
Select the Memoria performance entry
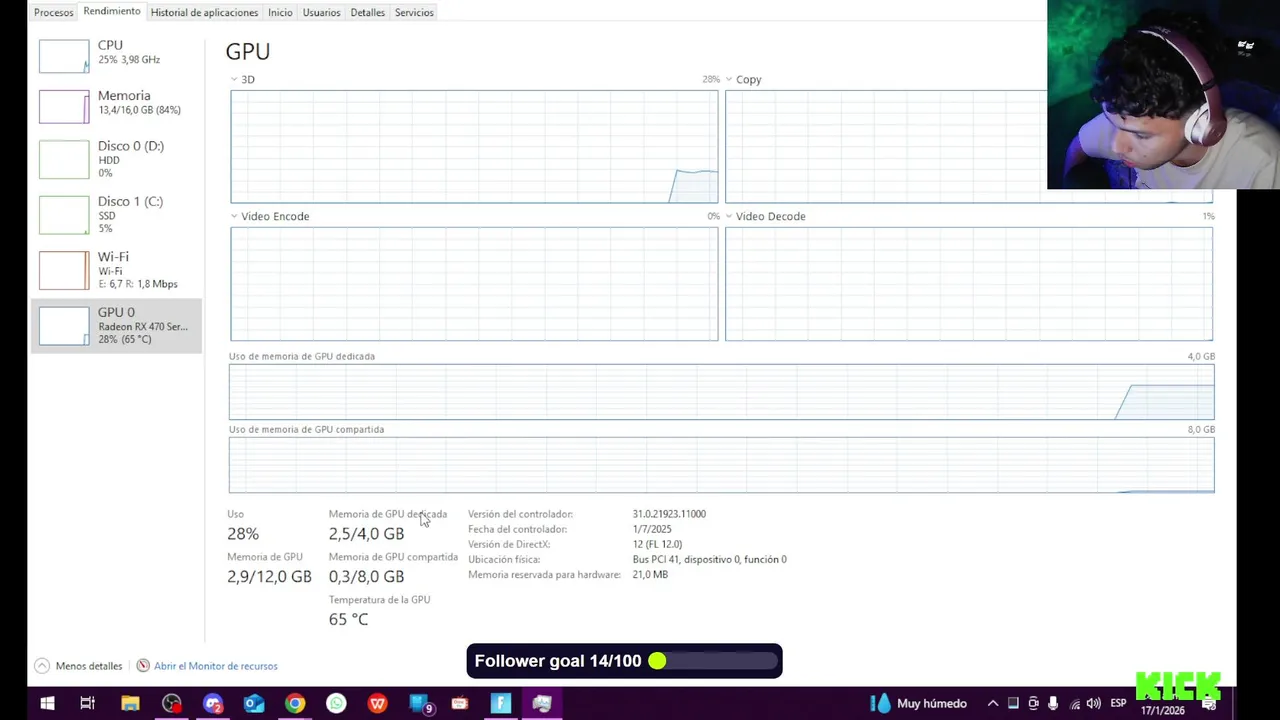click(x=116, y=104)
